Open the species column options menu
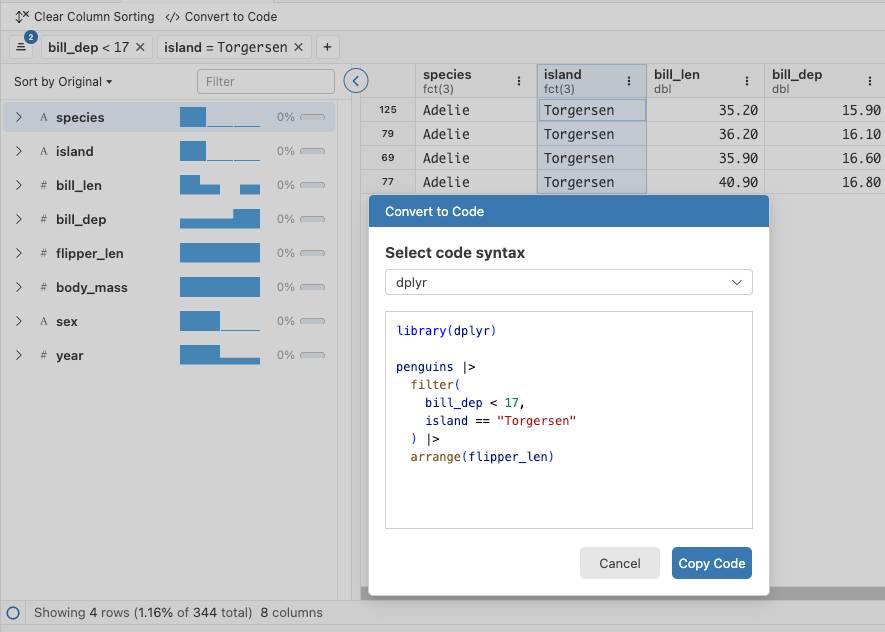The image size is (885, 632). click(x=518, y=81)
